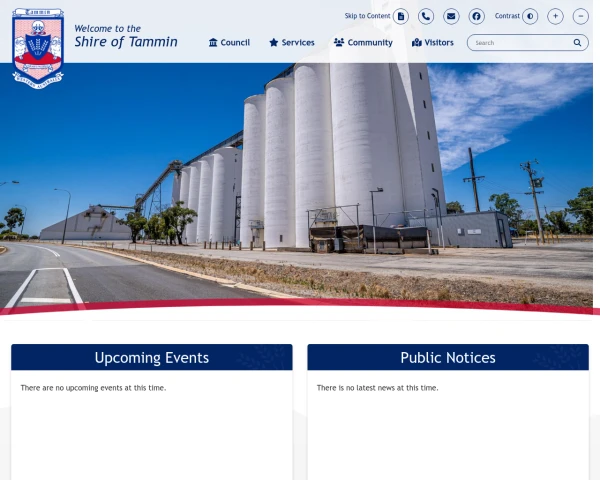Click the grain silos banner image
The height and width of the screenshot is (480, 600).
click(x=297, y=186)
